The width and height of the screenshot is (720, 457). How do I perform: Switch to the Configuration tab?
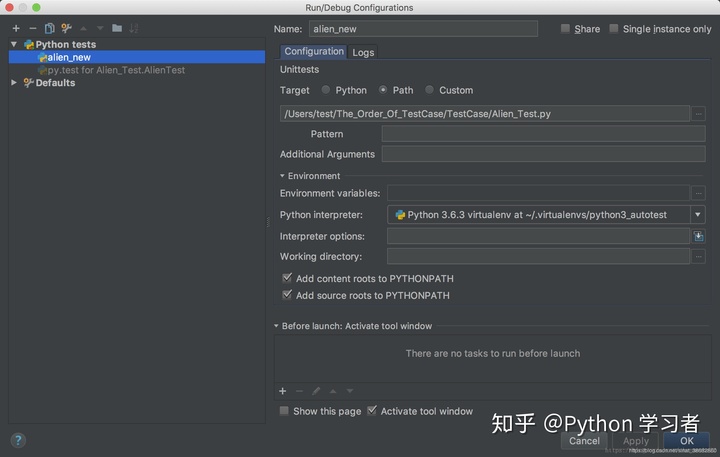314,51
